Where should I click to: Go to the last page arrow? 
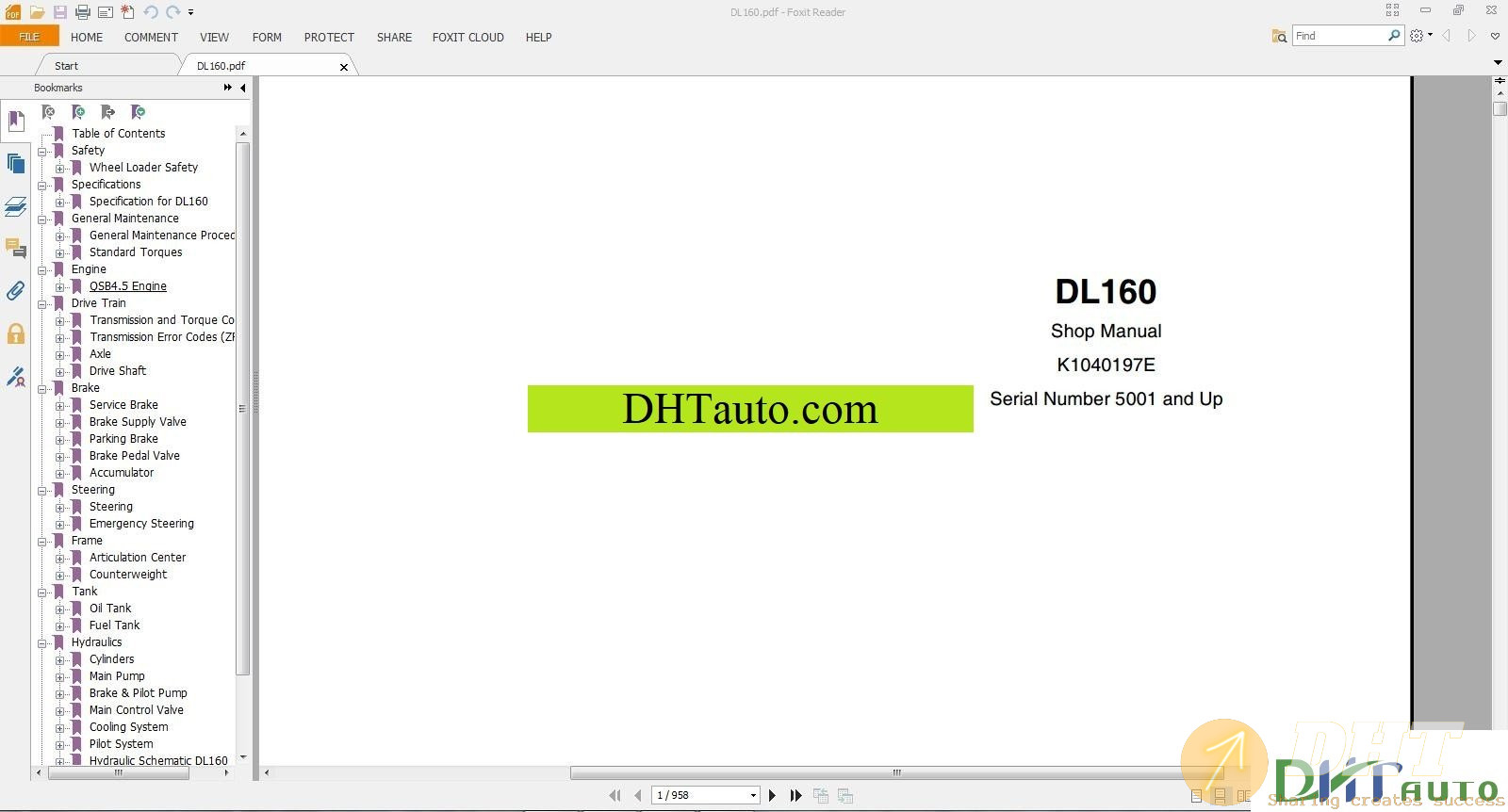click(796, 796)
